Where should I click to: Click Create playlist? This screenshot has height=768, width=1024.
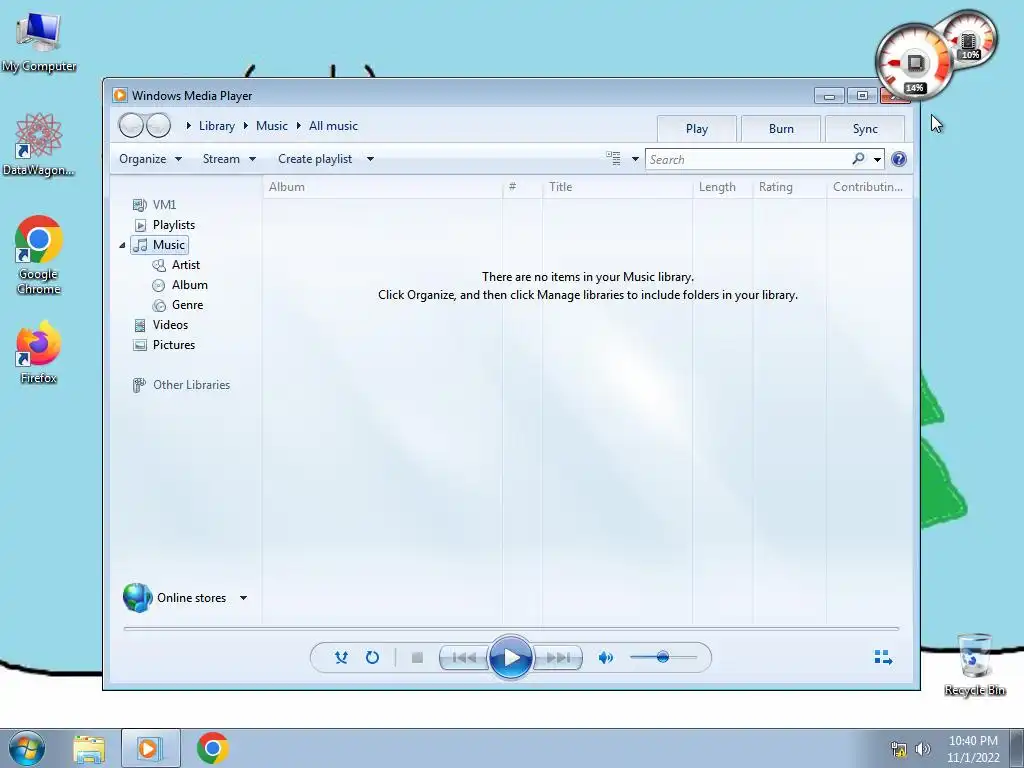click(x=315, y=159)
